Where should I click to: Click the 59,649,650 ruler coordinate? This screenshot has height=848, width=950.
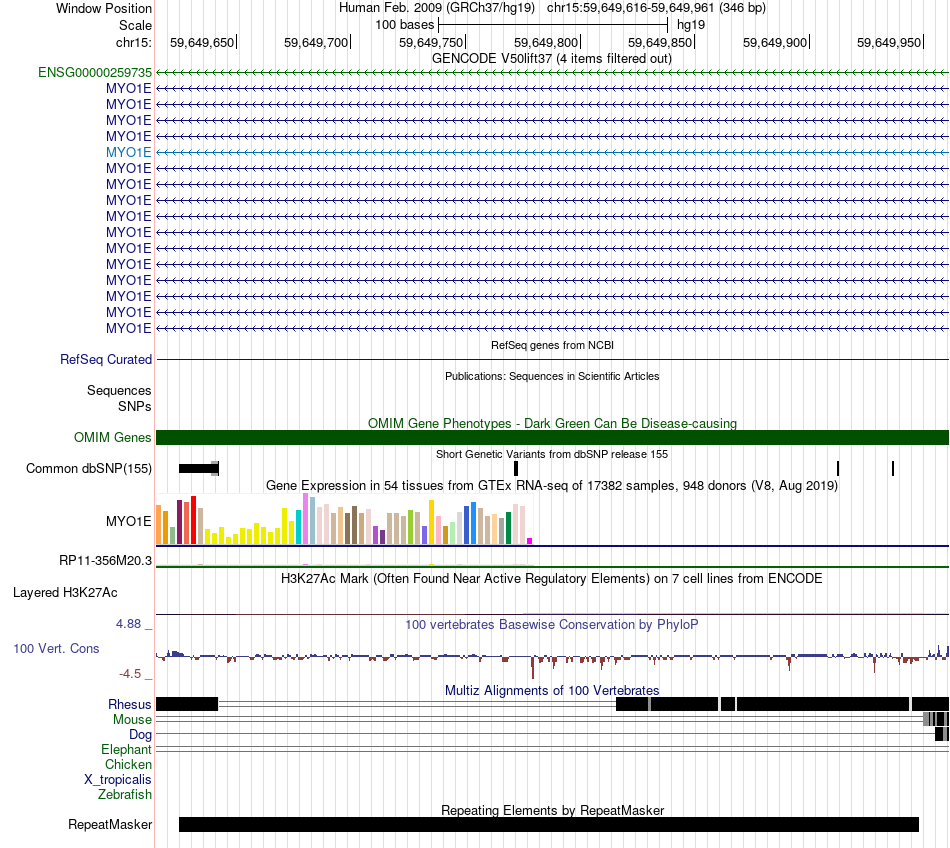click(x=202, y=42)
